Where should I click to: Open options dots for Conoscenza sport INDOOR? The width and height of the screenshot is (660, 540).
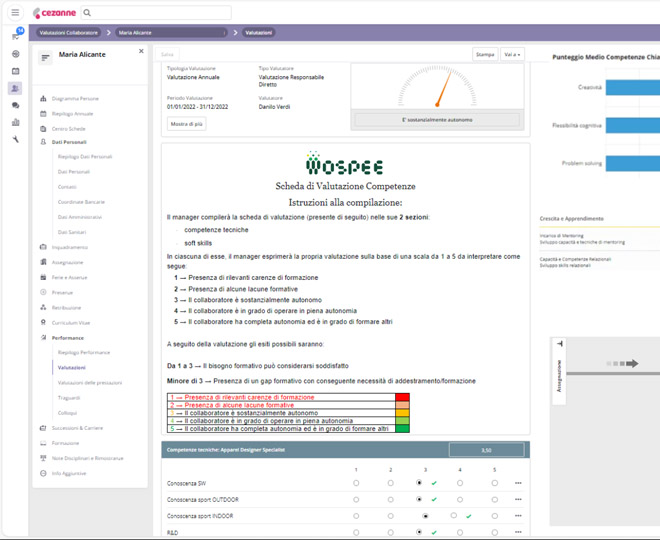518,516
